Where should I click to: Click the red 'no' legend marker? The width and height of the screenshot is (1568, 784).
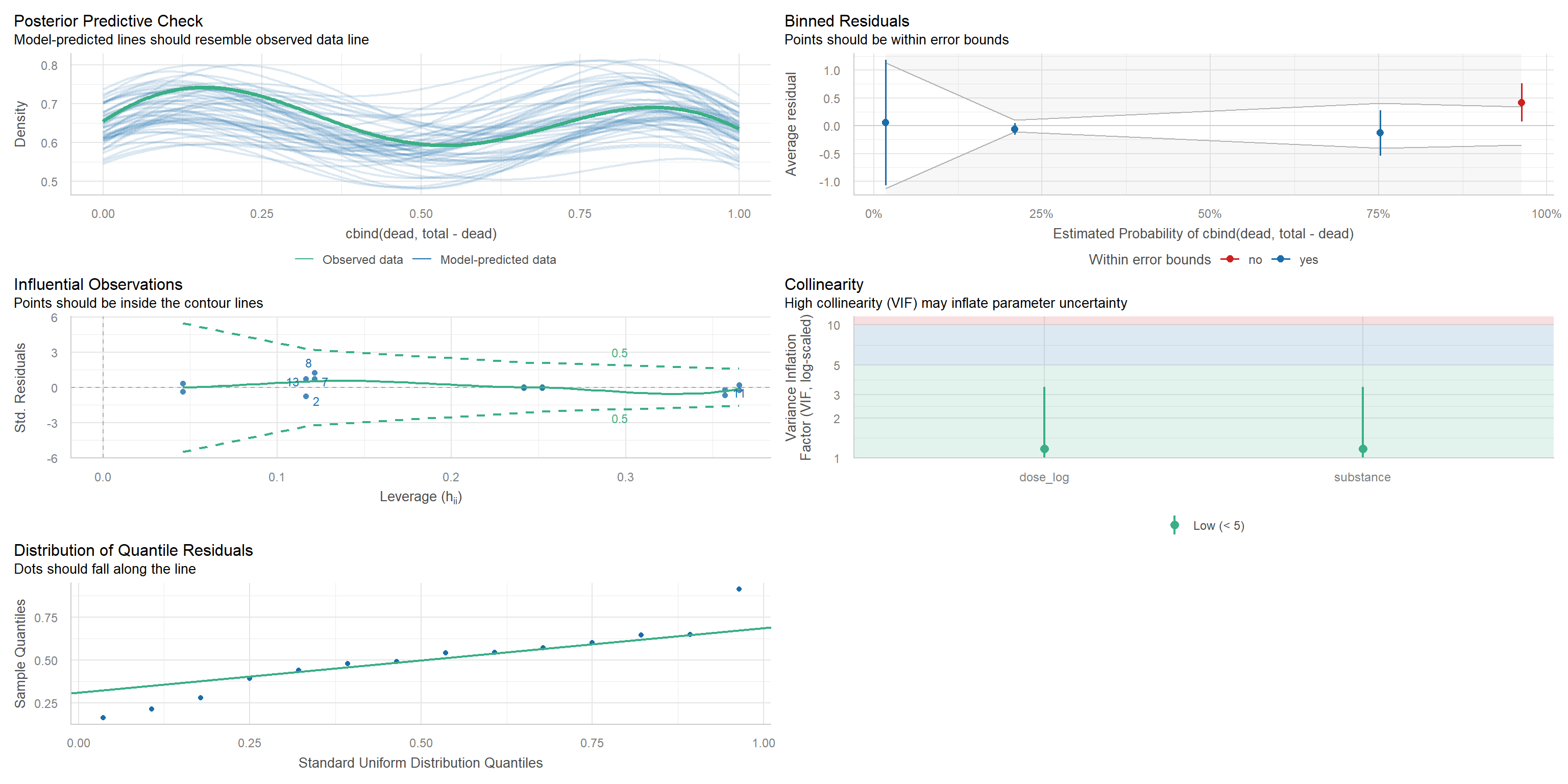coord(1230,259)
